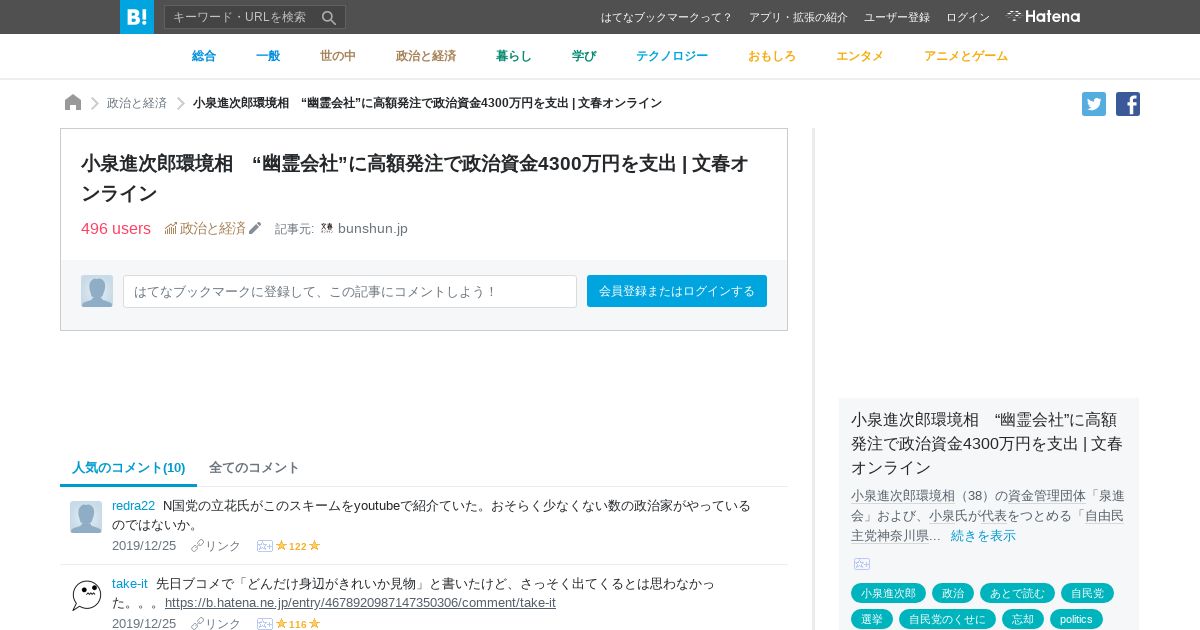The width and height of the screenshot is (1200, 630).
Task: Click the image icon on take-it's comment
Action: 265,624
